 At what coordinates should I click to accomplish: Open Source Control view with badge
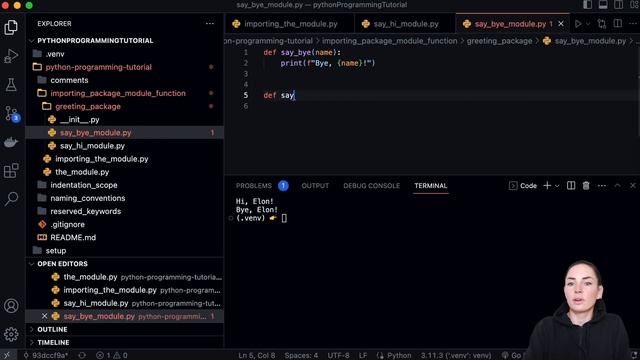11,113
